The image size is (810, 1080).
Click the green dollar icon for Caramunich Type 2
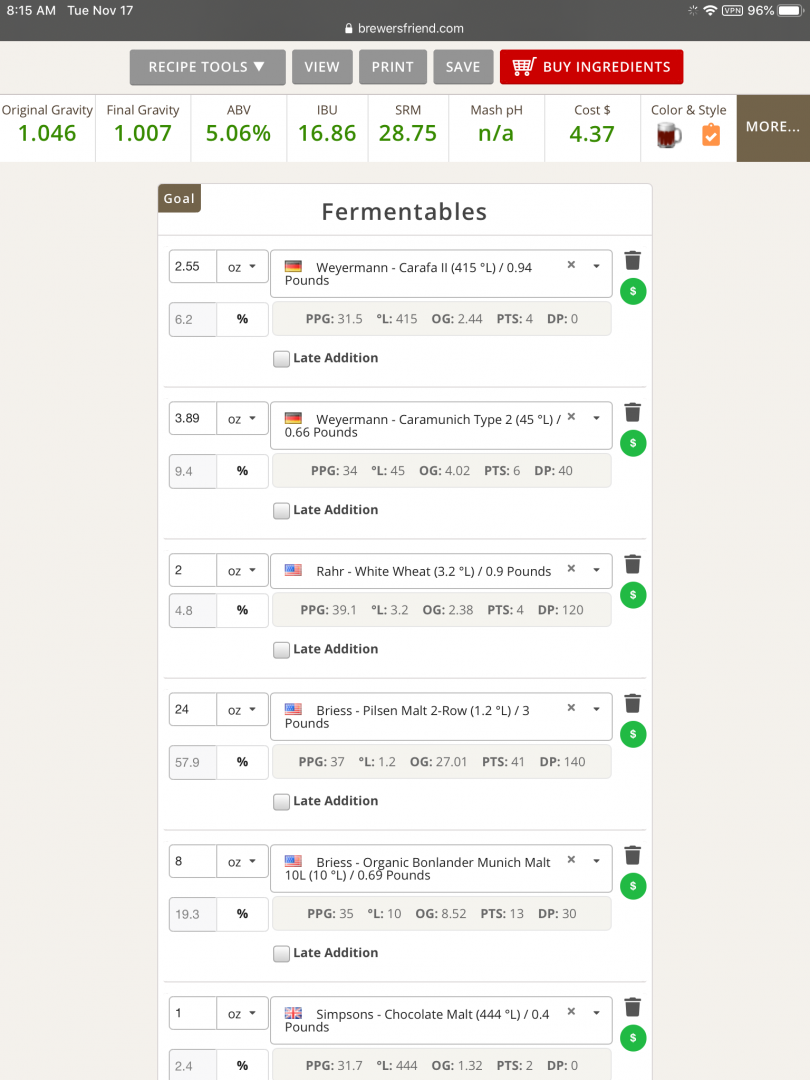[633, 443]
